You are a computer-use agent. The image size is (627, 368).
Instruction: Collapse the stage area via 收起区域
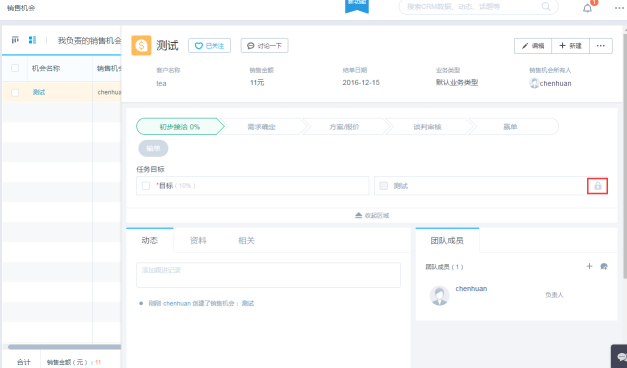click(x=372, y=215)
